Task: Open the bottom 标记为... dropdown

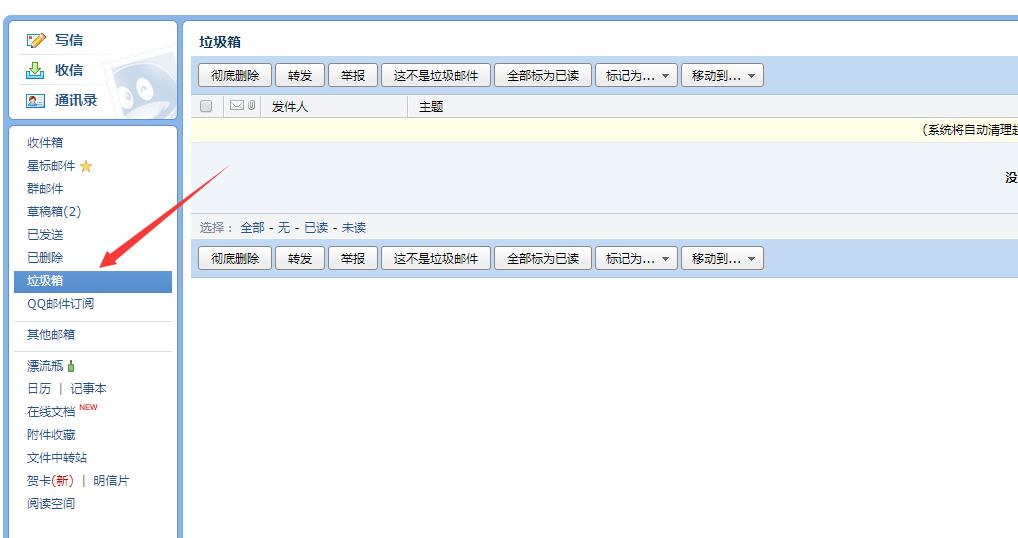Action: pos(636,258)
